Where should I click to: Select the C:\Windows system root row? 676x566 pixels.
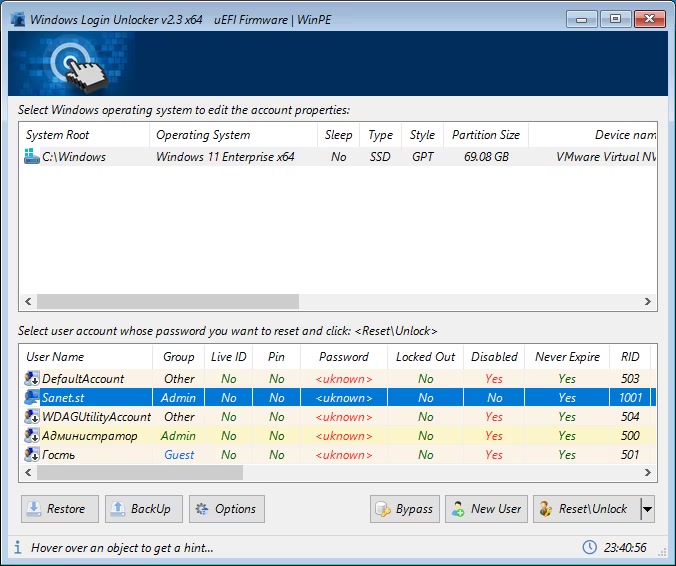click(x=338, y=156)
